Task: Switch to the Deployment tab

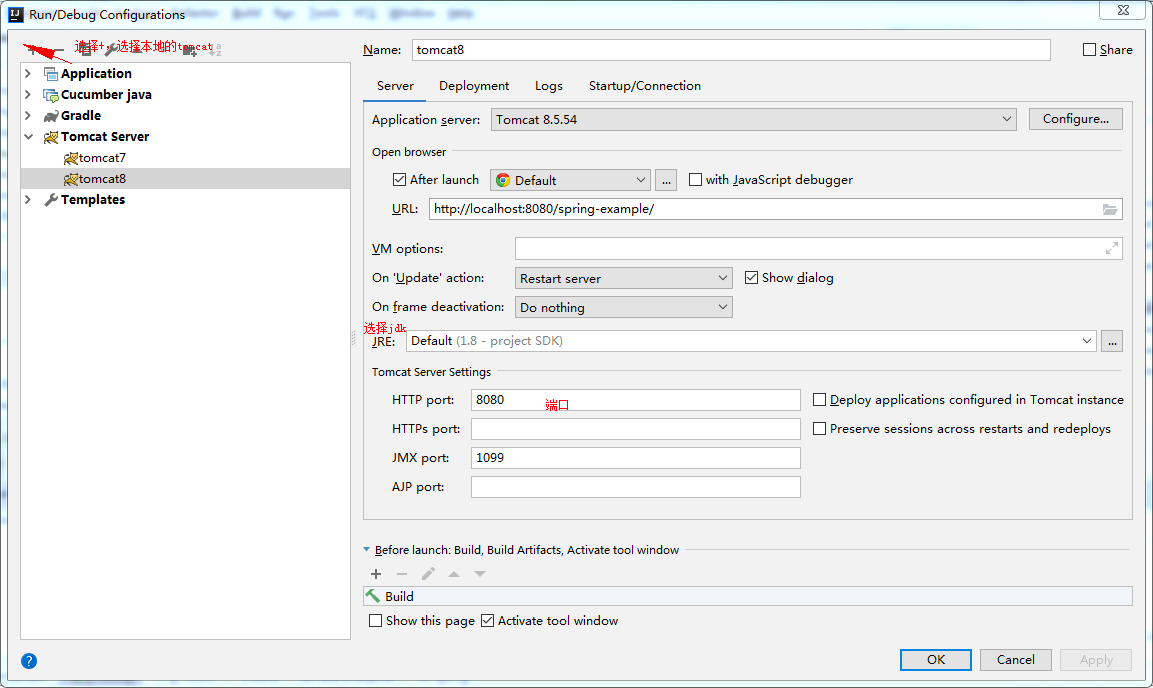Action: 474,86
